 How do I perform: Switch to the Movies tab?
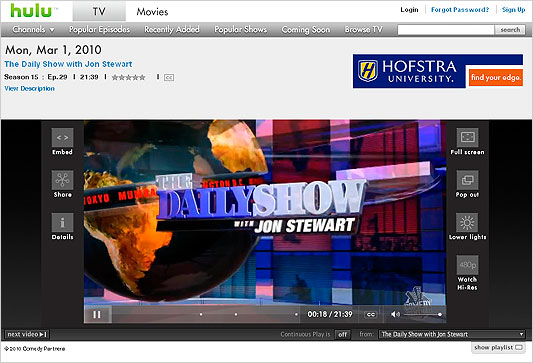pos(152,12)
